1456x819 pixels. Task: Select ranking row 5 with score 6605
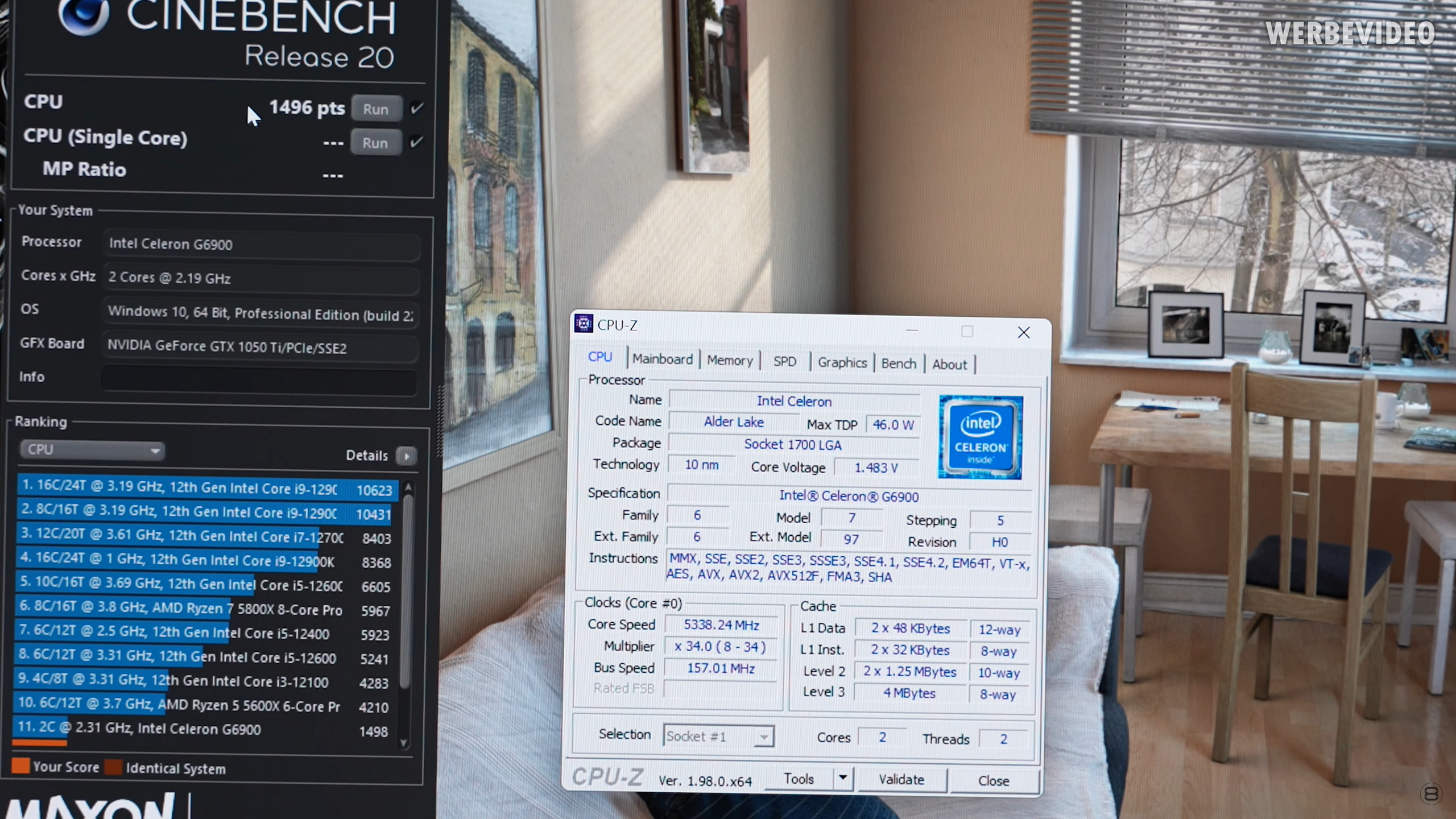pyautogui.click(x=205, y=584)
